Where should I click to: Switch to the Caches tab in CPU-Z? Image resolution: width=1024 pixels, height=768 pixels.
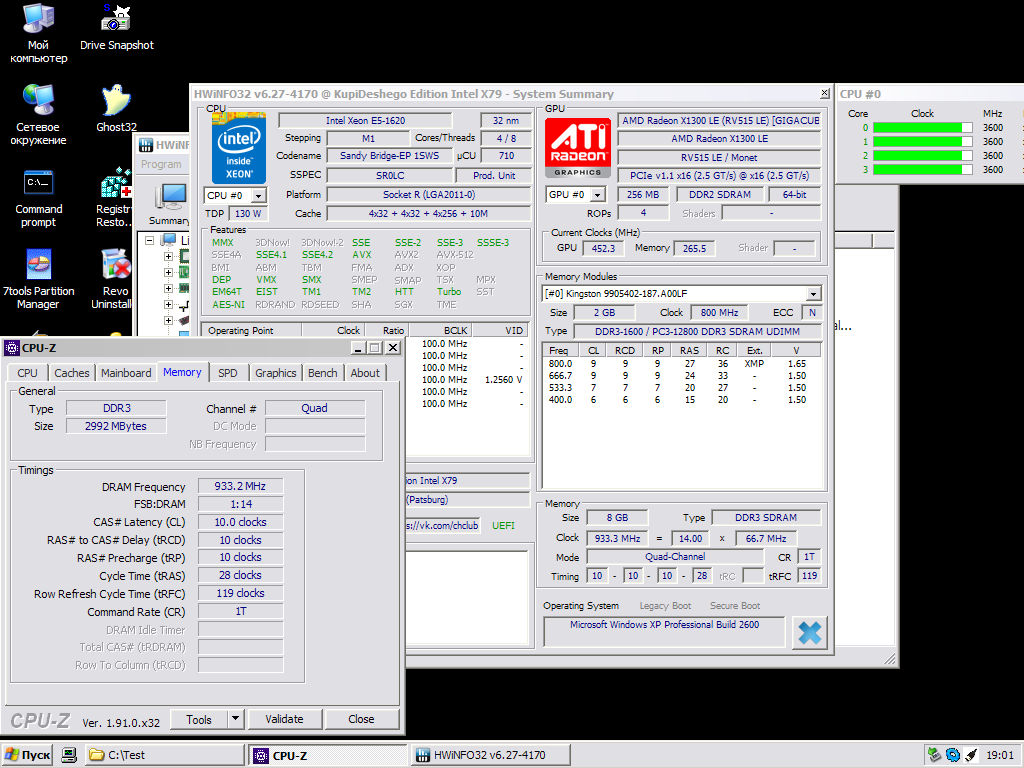72,373
